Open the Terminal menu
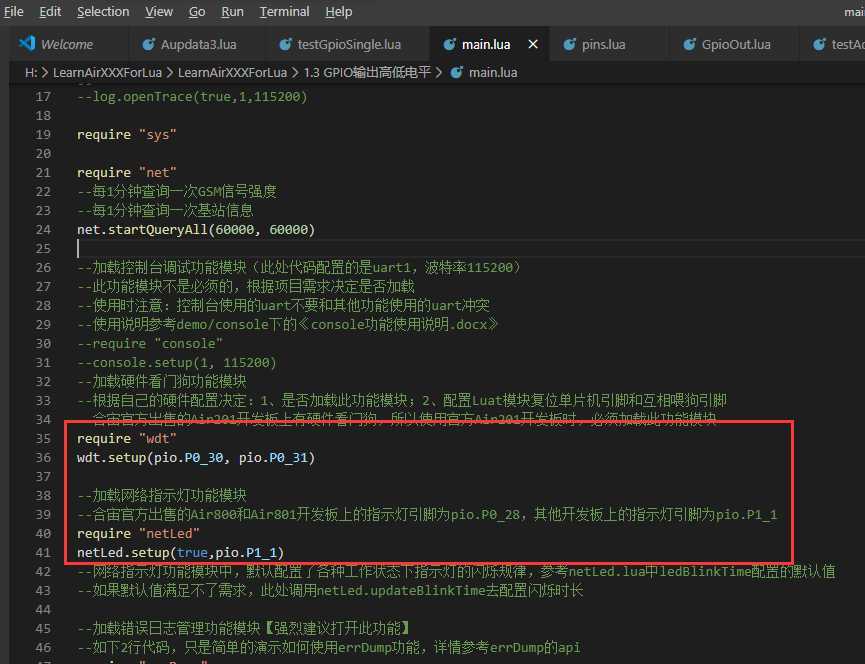 pos(285,12)
